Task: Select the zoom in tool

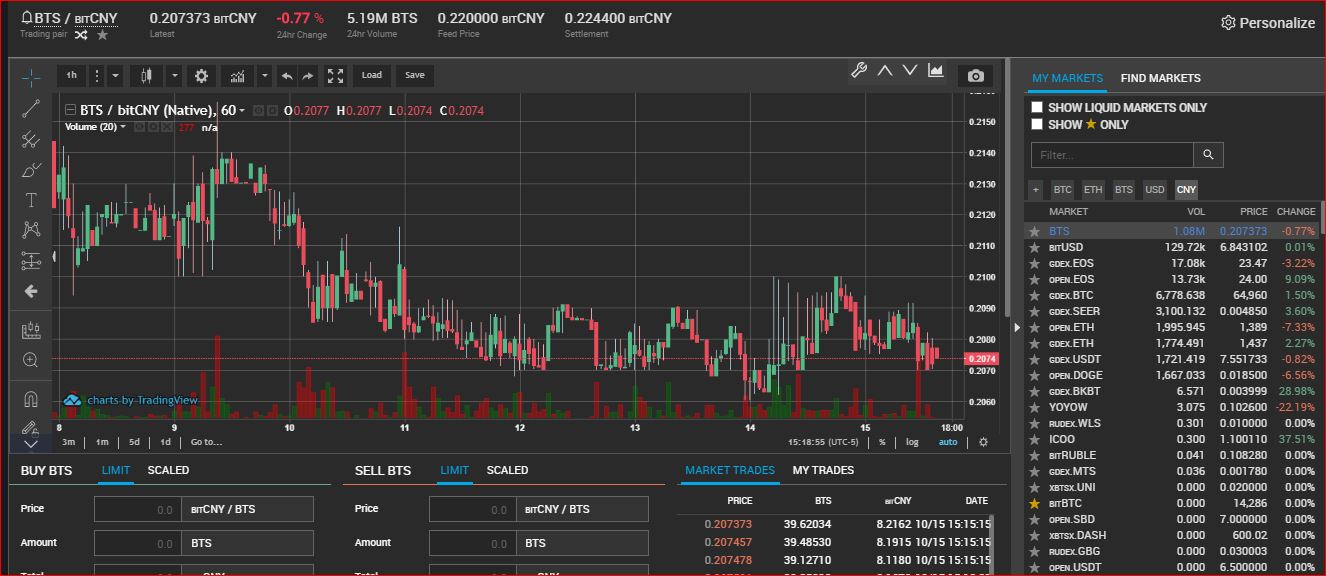Action: (x=31, y=360)
